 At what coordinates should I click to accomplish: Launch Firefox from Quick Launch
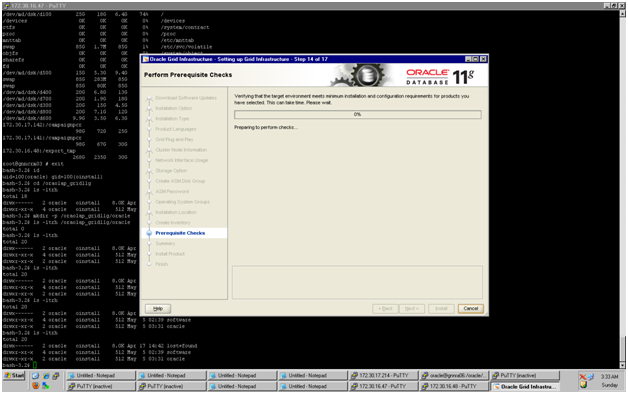tap(36, 386)
